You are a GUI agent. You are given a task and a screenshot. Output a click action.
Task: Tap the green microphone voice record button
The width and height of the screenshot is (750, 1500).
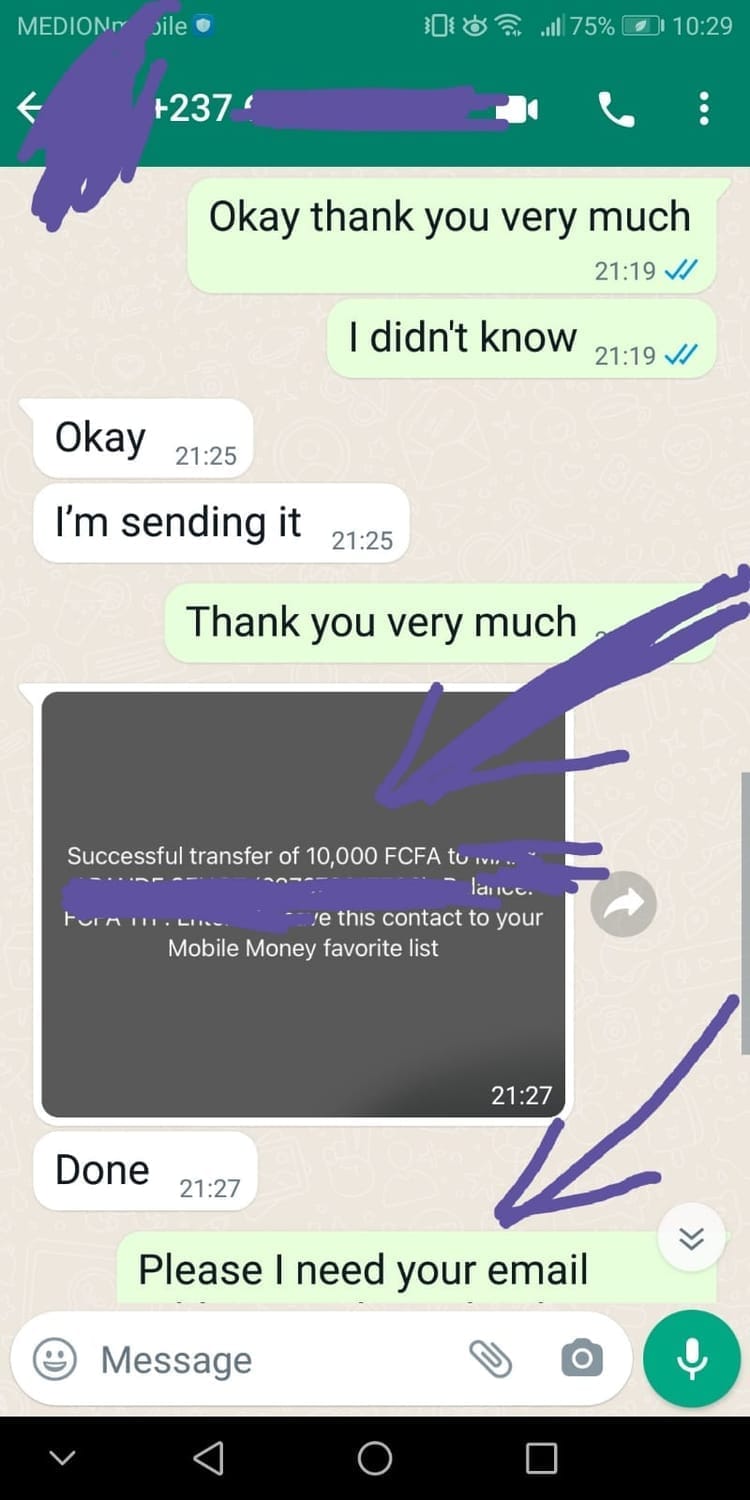(691, 1358)
